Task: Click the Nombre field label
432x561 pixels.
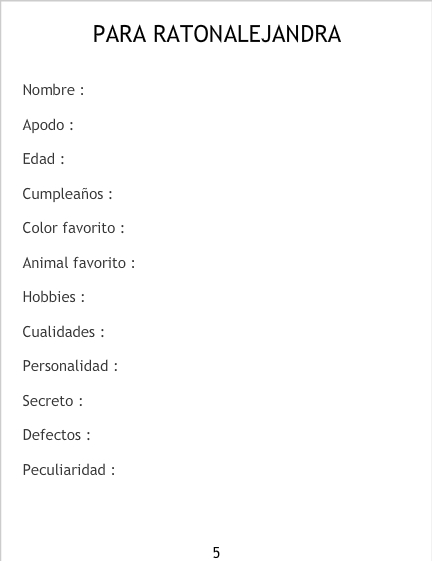Action: point(53,90)
